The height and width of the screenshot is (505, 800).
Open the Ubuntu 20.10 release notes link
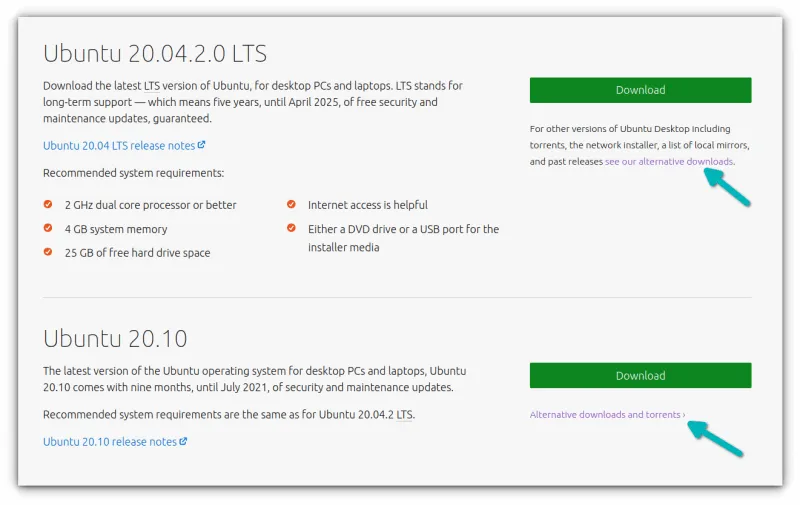pos(110,442)
